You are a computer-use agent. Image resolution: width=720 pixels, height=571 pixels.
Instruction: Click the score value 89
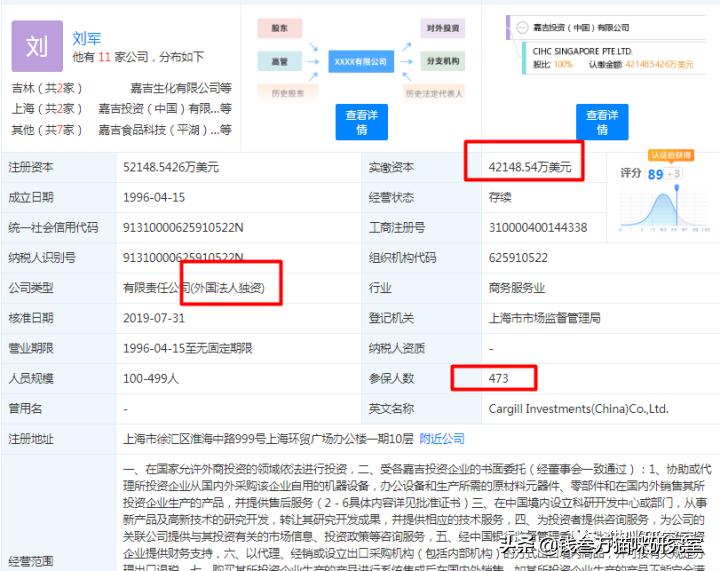(x=655, y=174)
